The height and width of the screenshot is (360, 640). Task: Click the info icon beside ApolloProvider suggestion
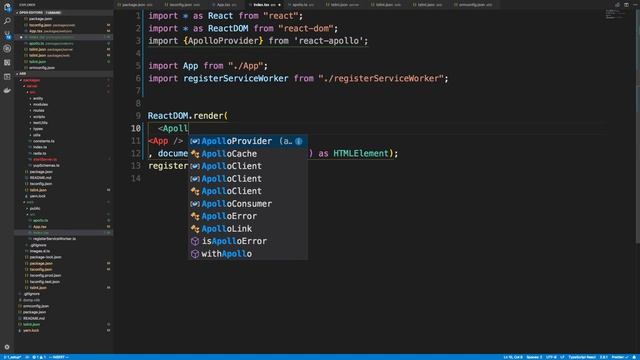coord(299,141)
